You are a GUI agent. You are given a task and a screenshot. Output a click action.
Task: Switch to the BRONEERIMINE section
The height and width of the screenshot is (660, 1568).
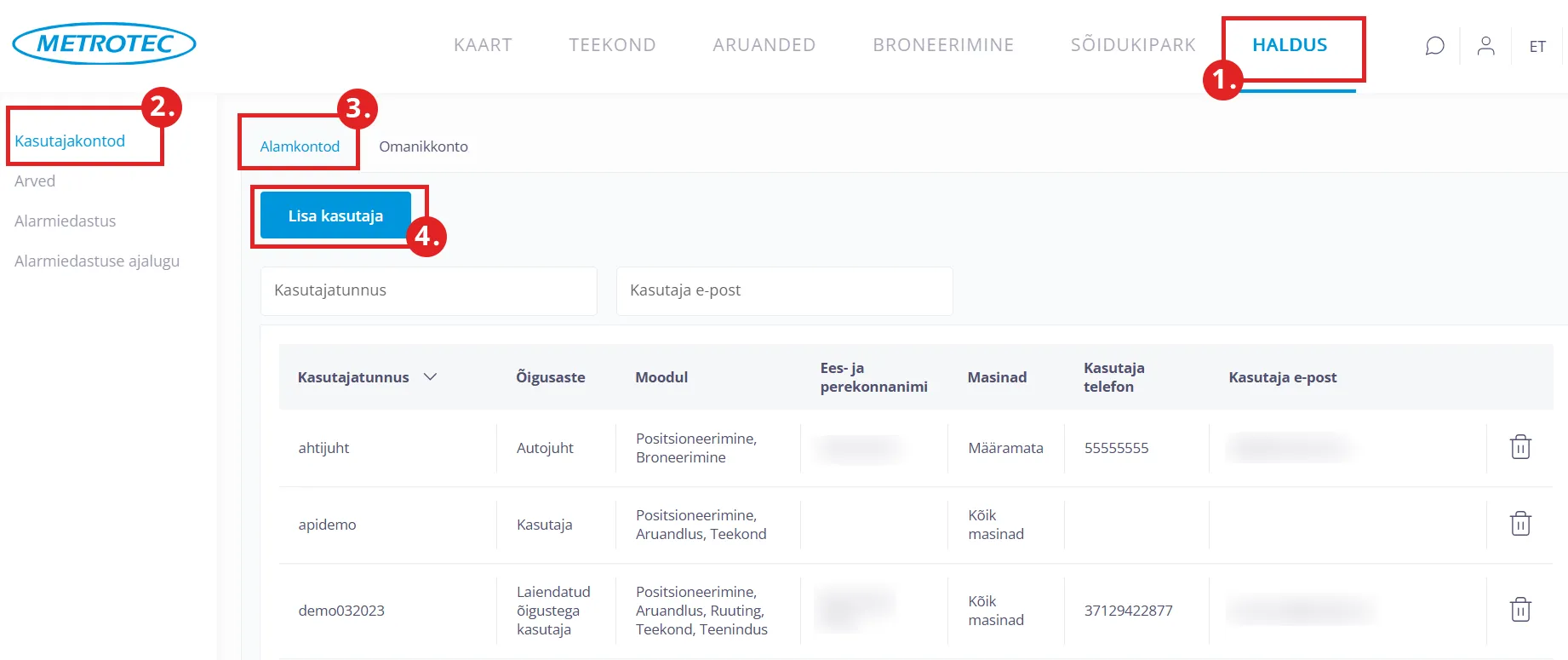click(942, 45)
